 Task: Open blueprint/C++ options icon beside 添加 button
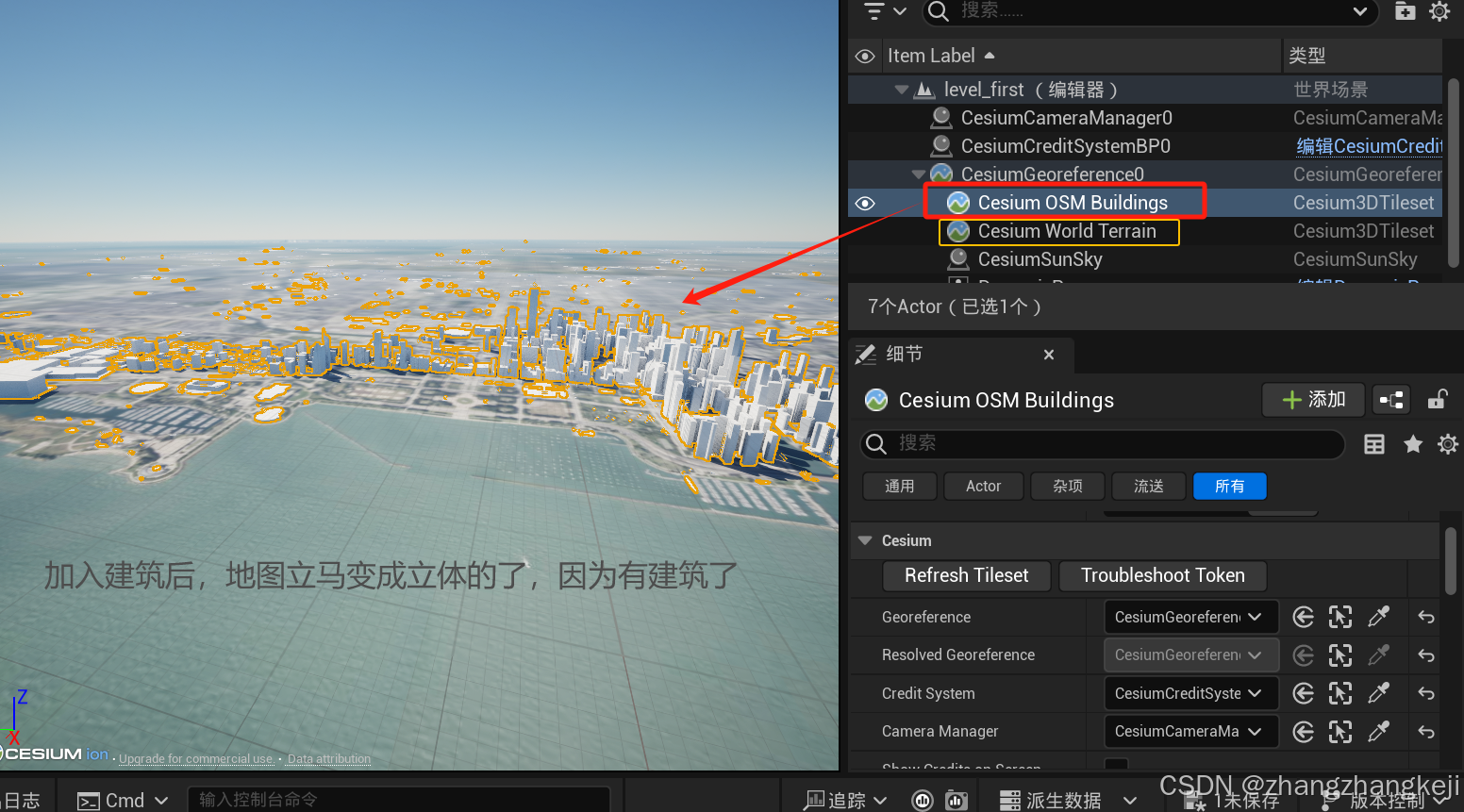tap(1391, 400)
